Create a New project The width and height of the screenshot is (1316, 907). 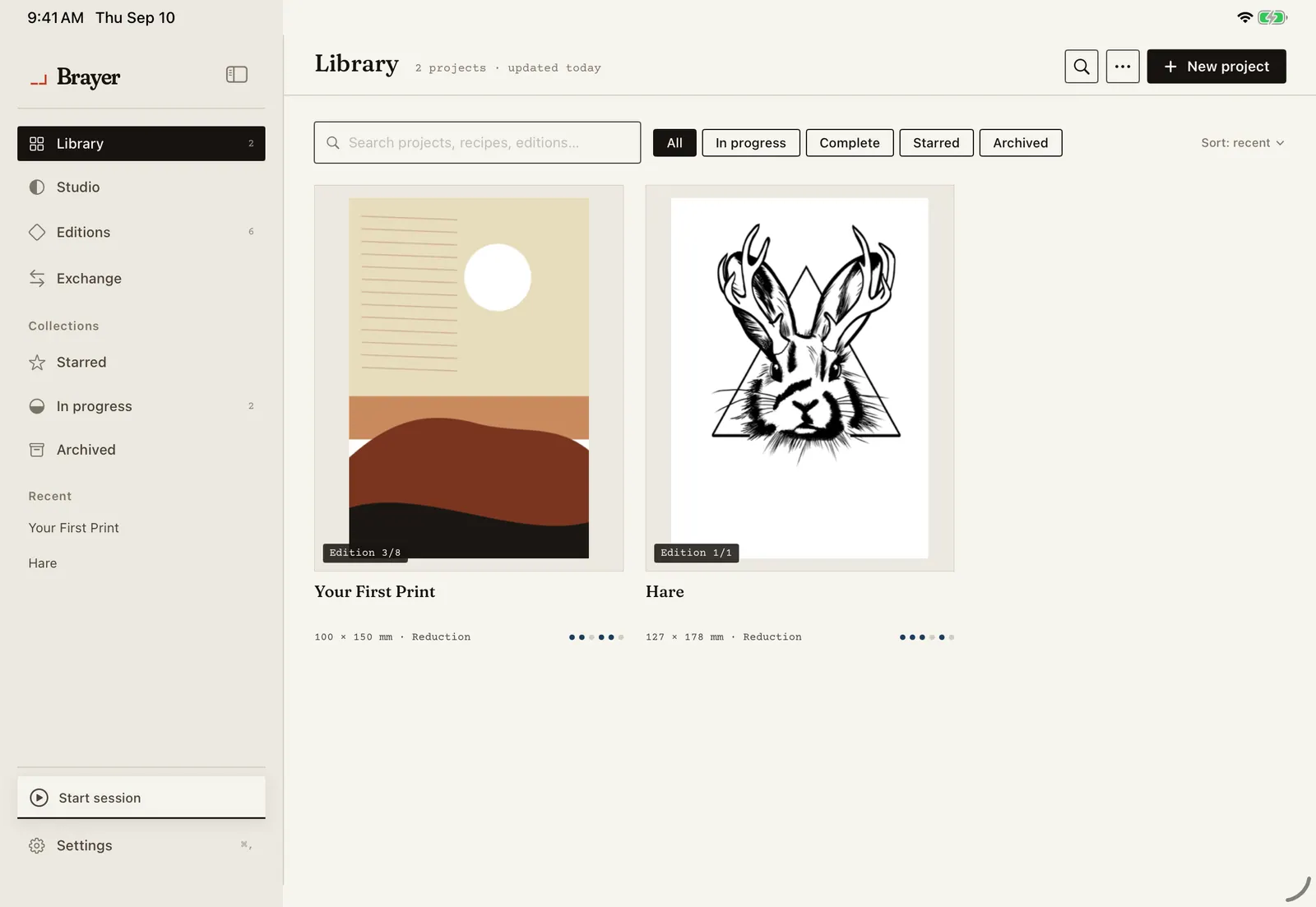tap(1216, 67)
